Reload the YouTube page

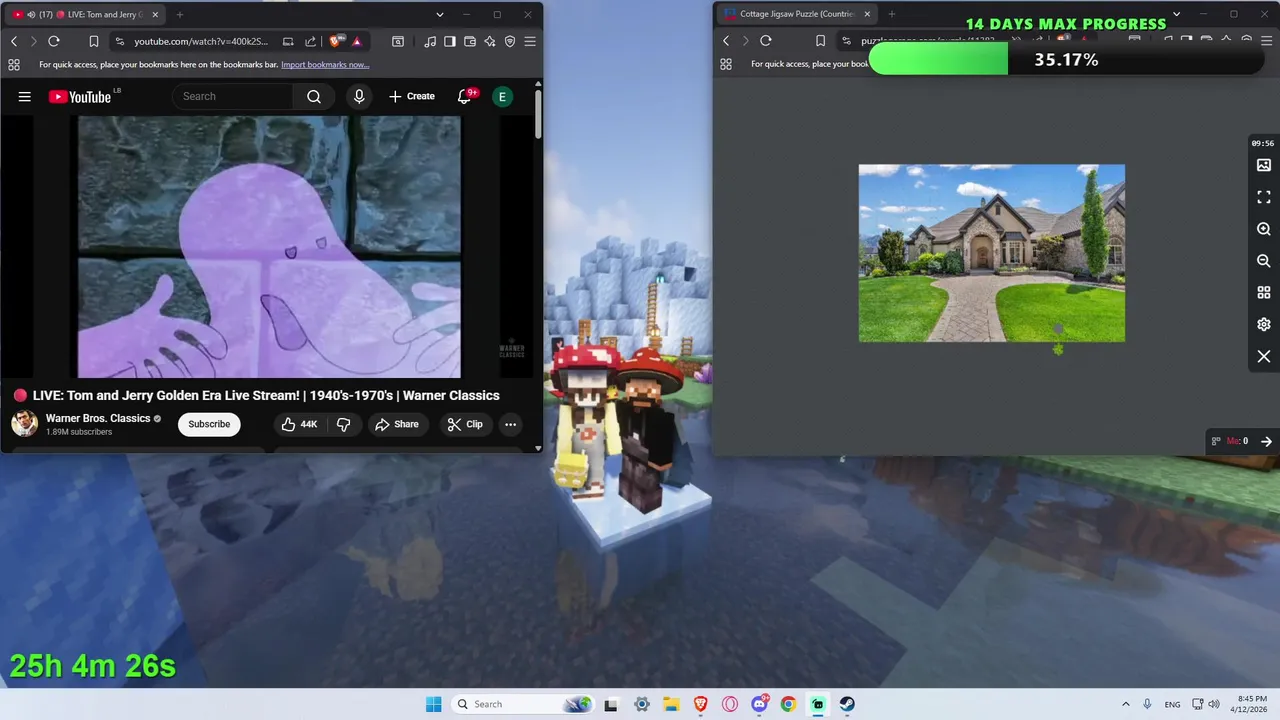pyautogui.click(x=54, y=41)
